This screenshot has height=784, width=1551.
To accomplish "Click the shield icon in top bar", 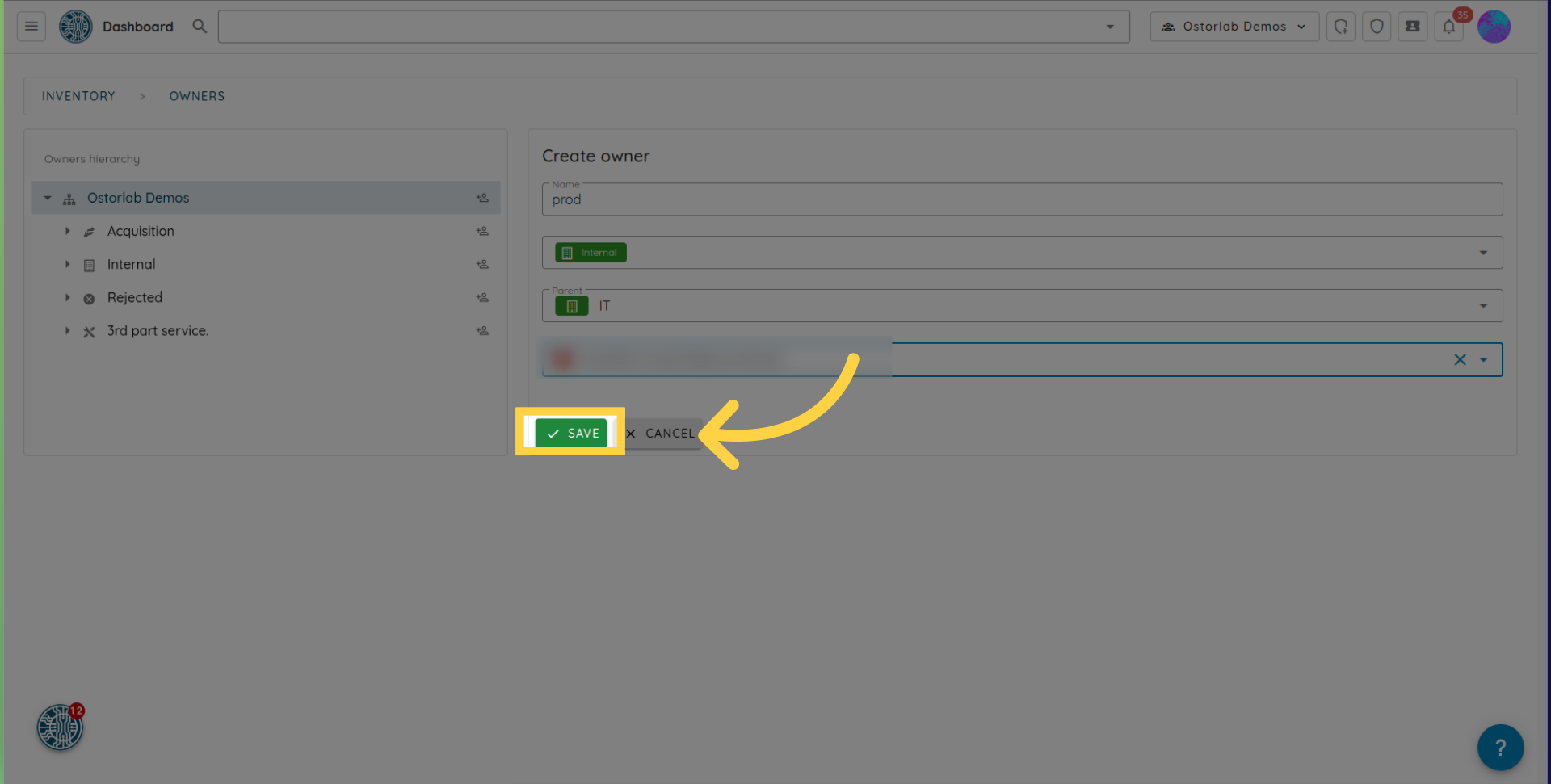I will 1377,27.
